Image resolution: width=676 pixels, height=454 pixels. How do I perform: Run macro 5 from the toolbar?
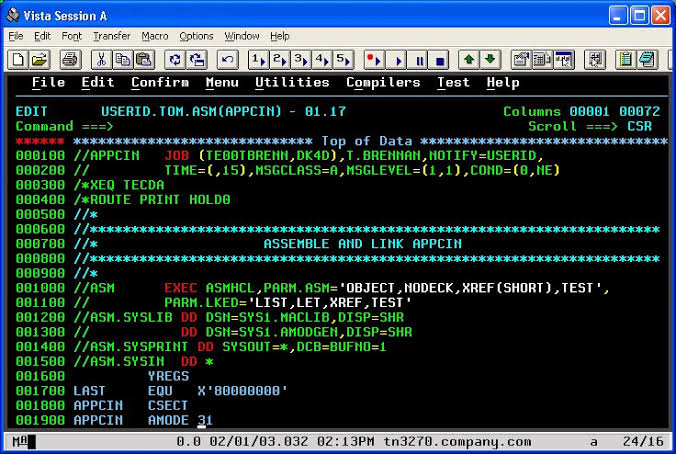(x=344, y=59)
